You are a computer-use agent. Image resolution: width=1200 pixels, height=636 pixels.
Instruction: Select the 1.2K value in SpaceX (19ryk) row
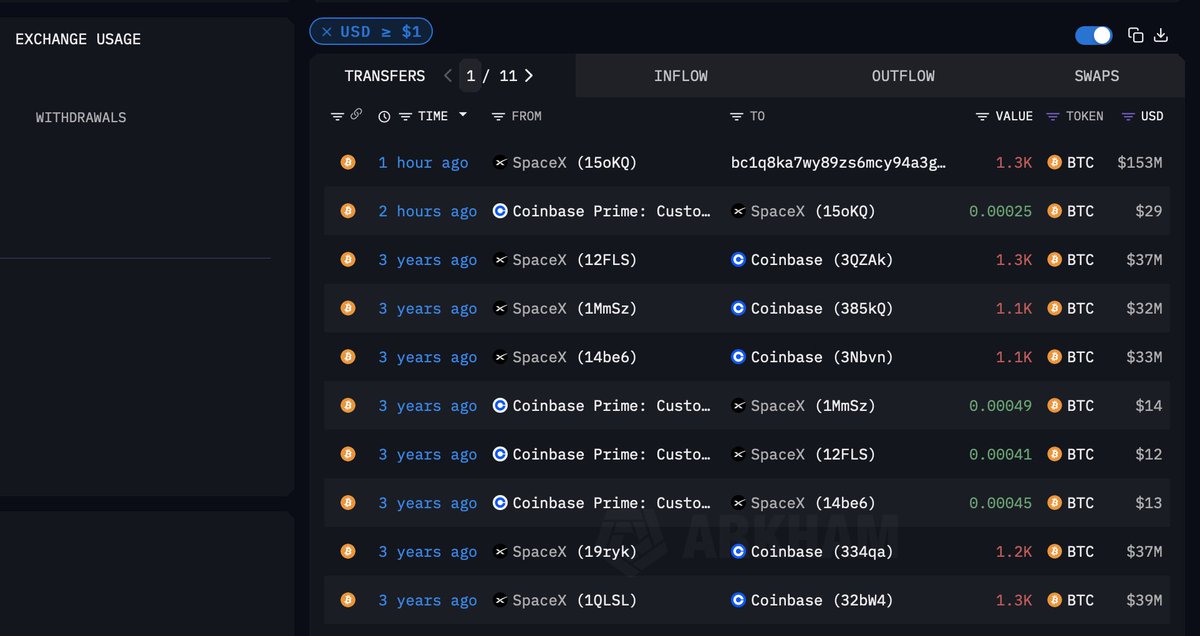click(x=1014, y=552)
